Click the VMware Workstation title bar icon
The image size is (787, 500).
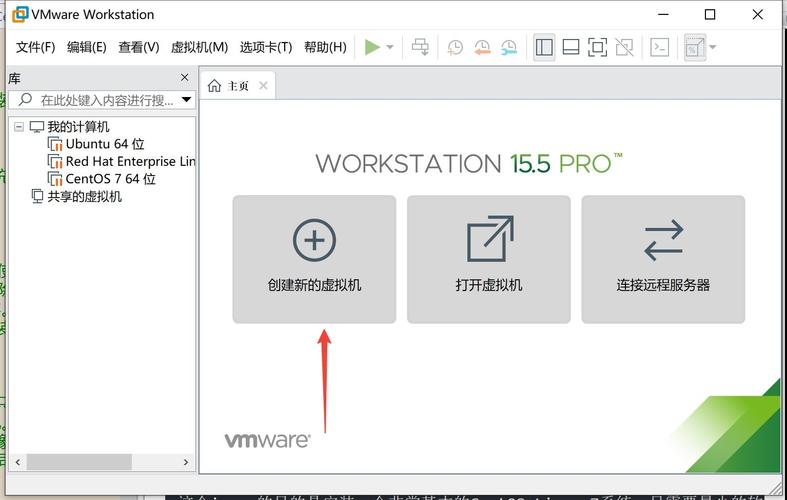click(20, 14)
